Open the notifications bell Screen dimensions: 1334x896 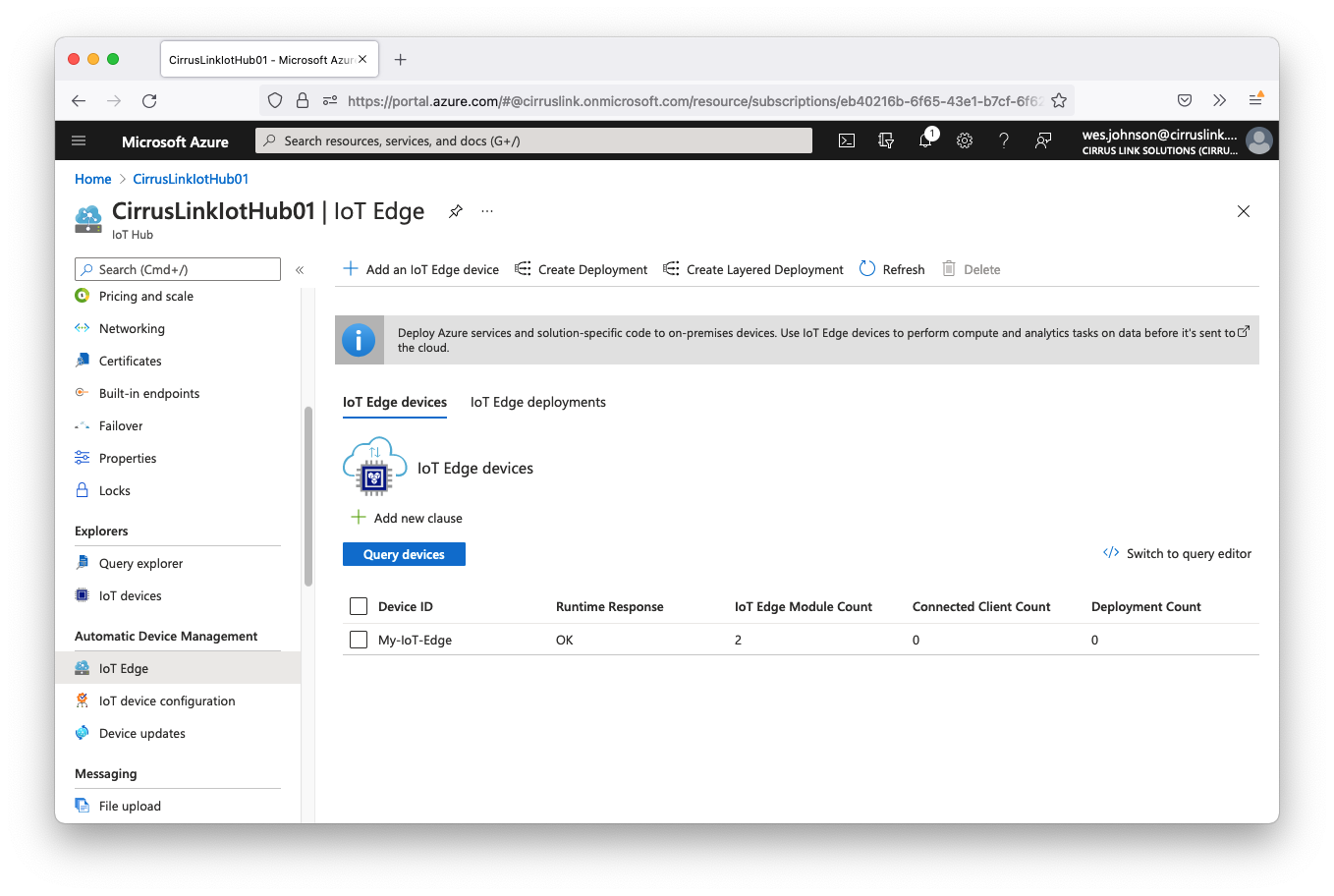click(925, 140)
